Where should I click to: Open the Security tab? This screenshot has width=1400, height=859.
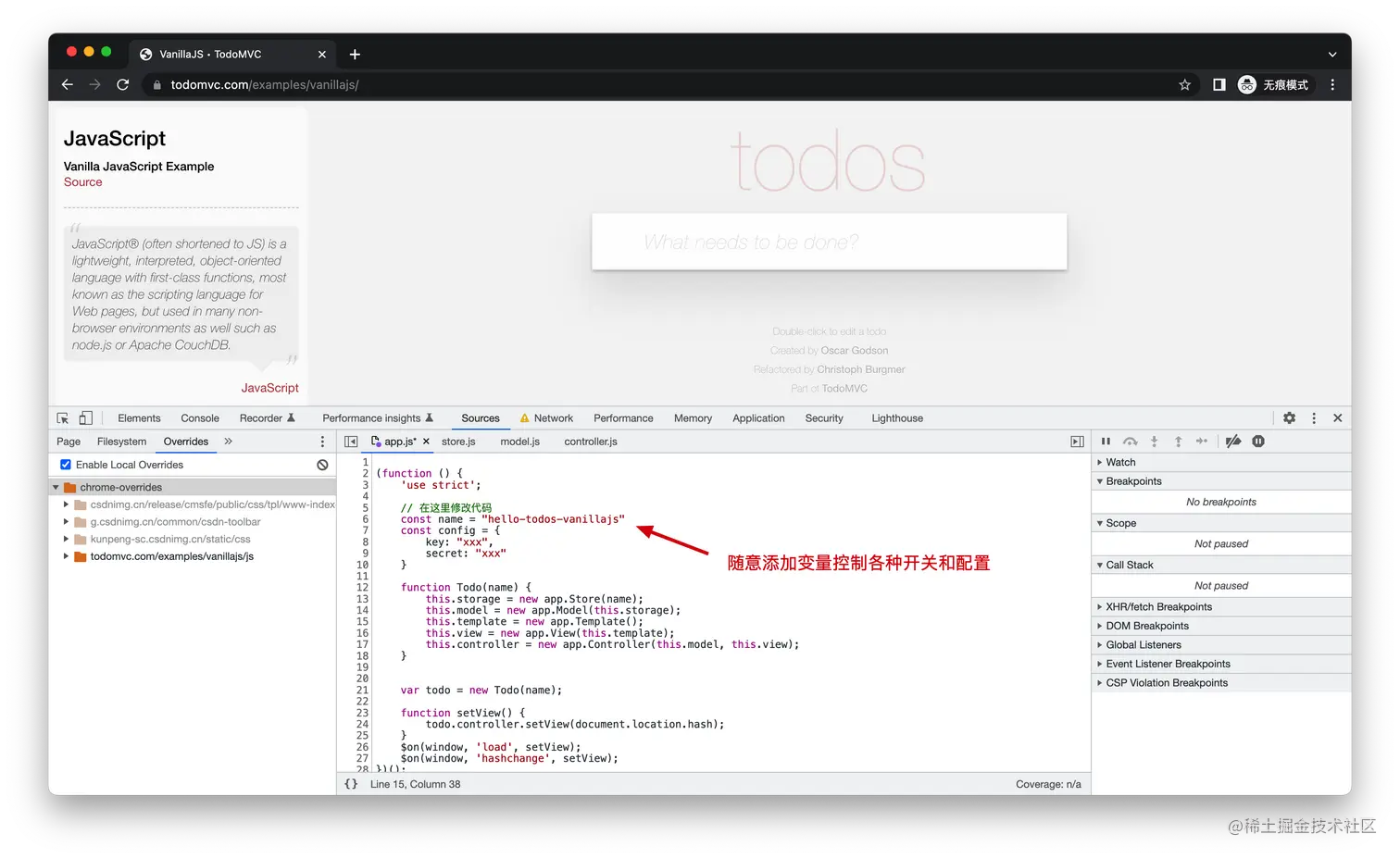824,418
